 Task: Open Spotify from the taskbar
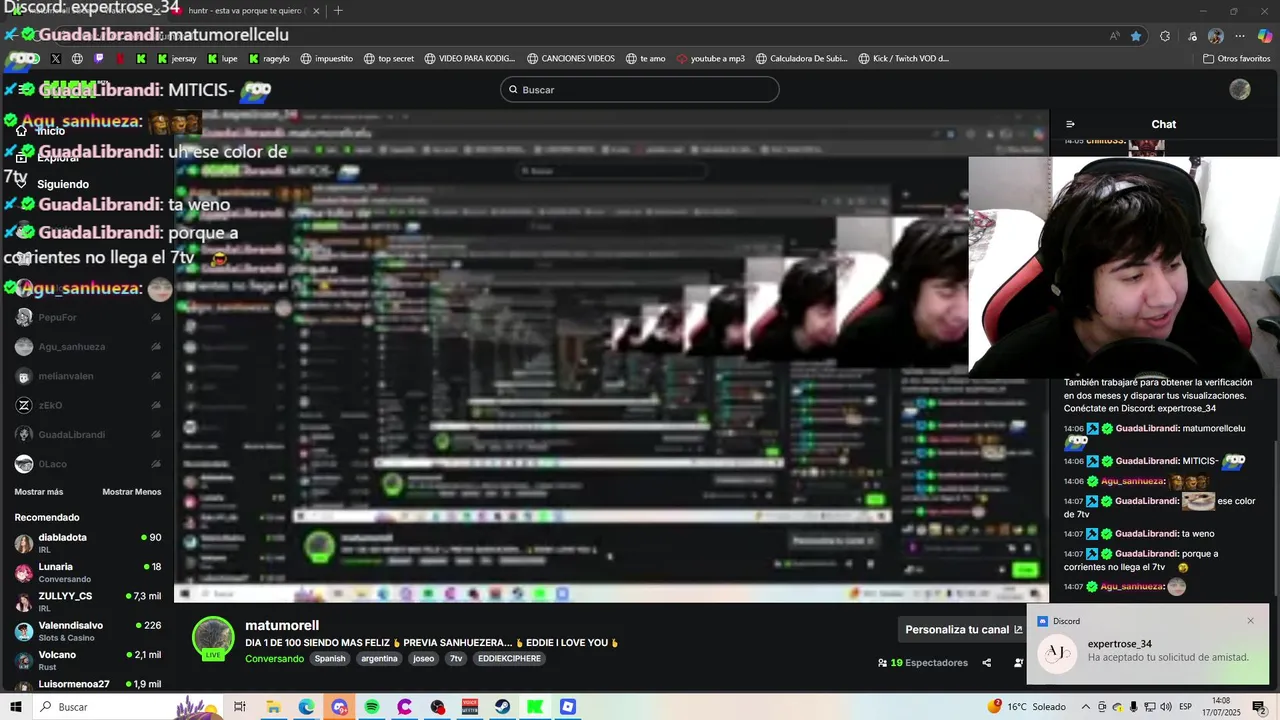pos(372,707)
